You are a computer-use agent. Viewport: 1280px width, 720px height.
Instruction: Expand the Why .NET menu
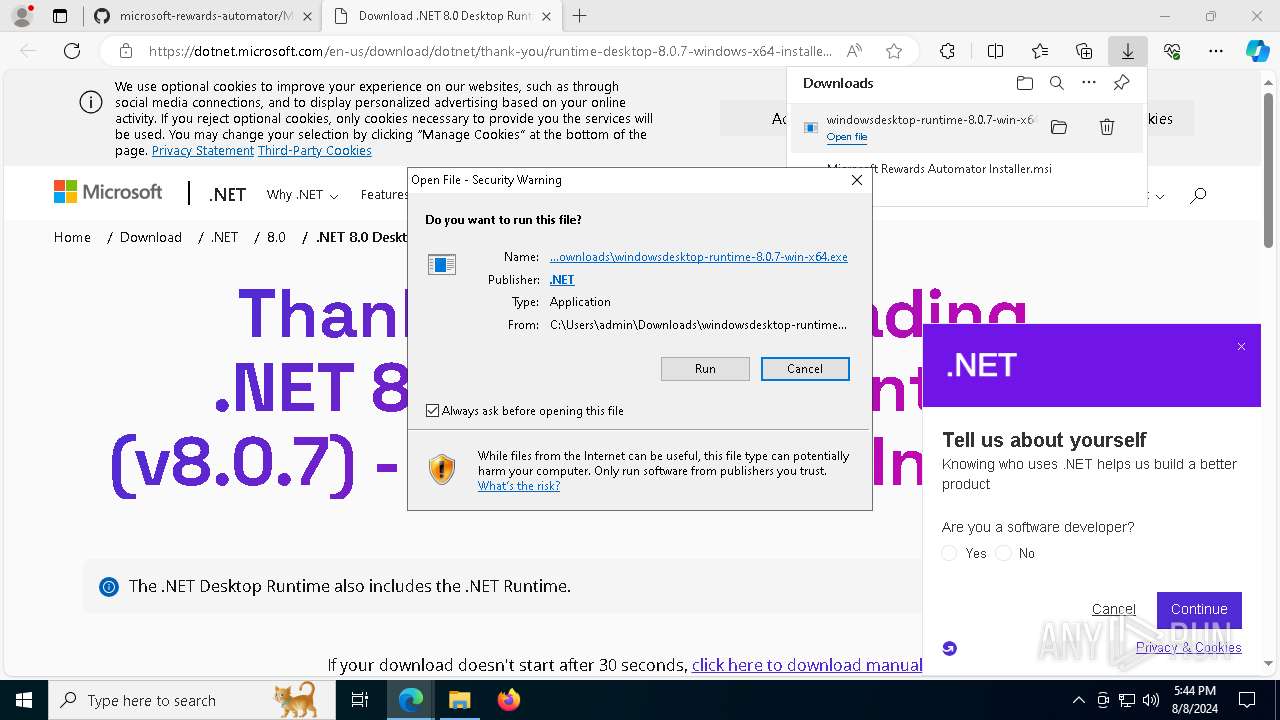click(x=302, y=195)
